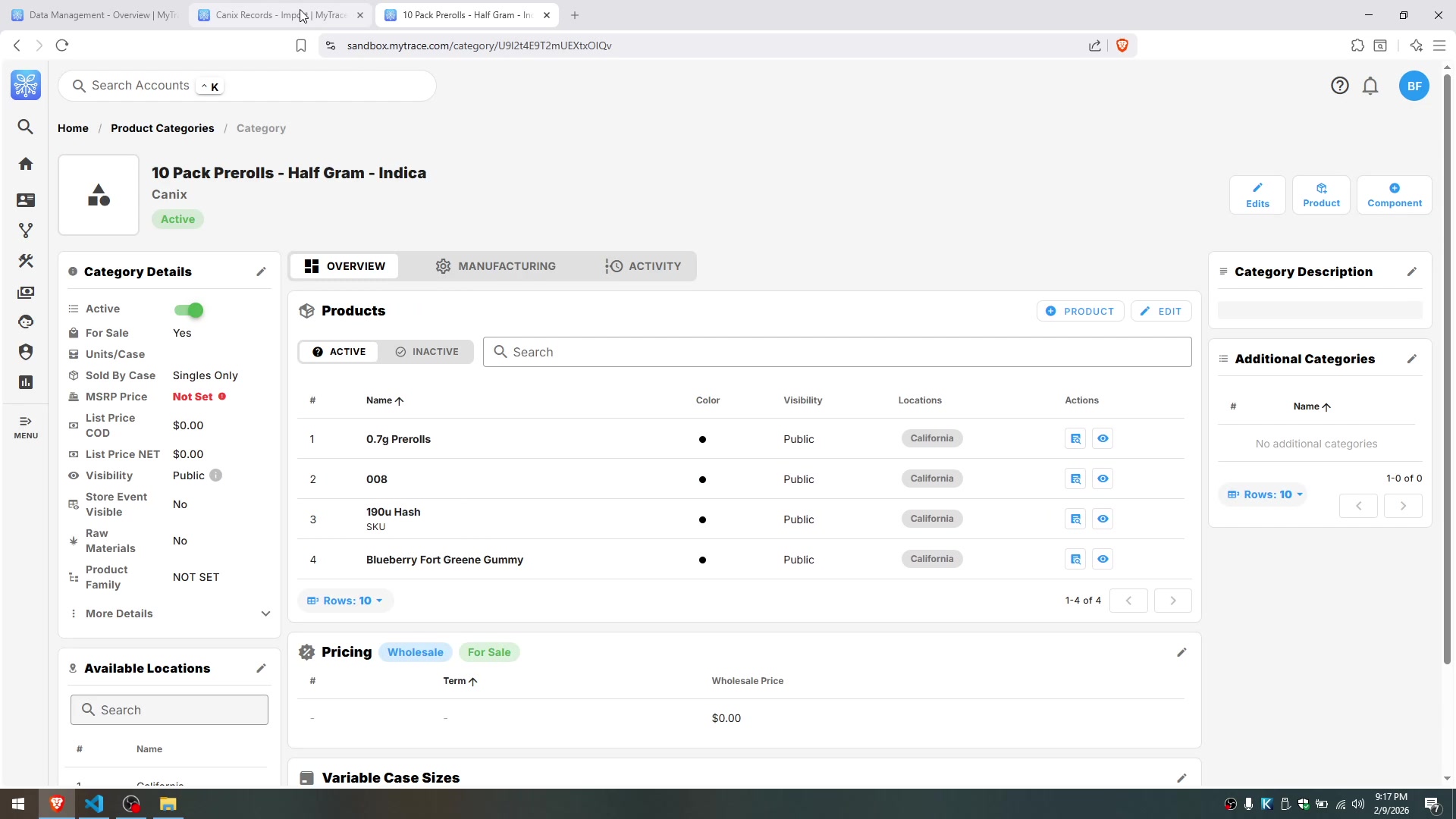Click the help question mark icon
The height and width of the screenshot is (819, 1456).
(1339, 86)
